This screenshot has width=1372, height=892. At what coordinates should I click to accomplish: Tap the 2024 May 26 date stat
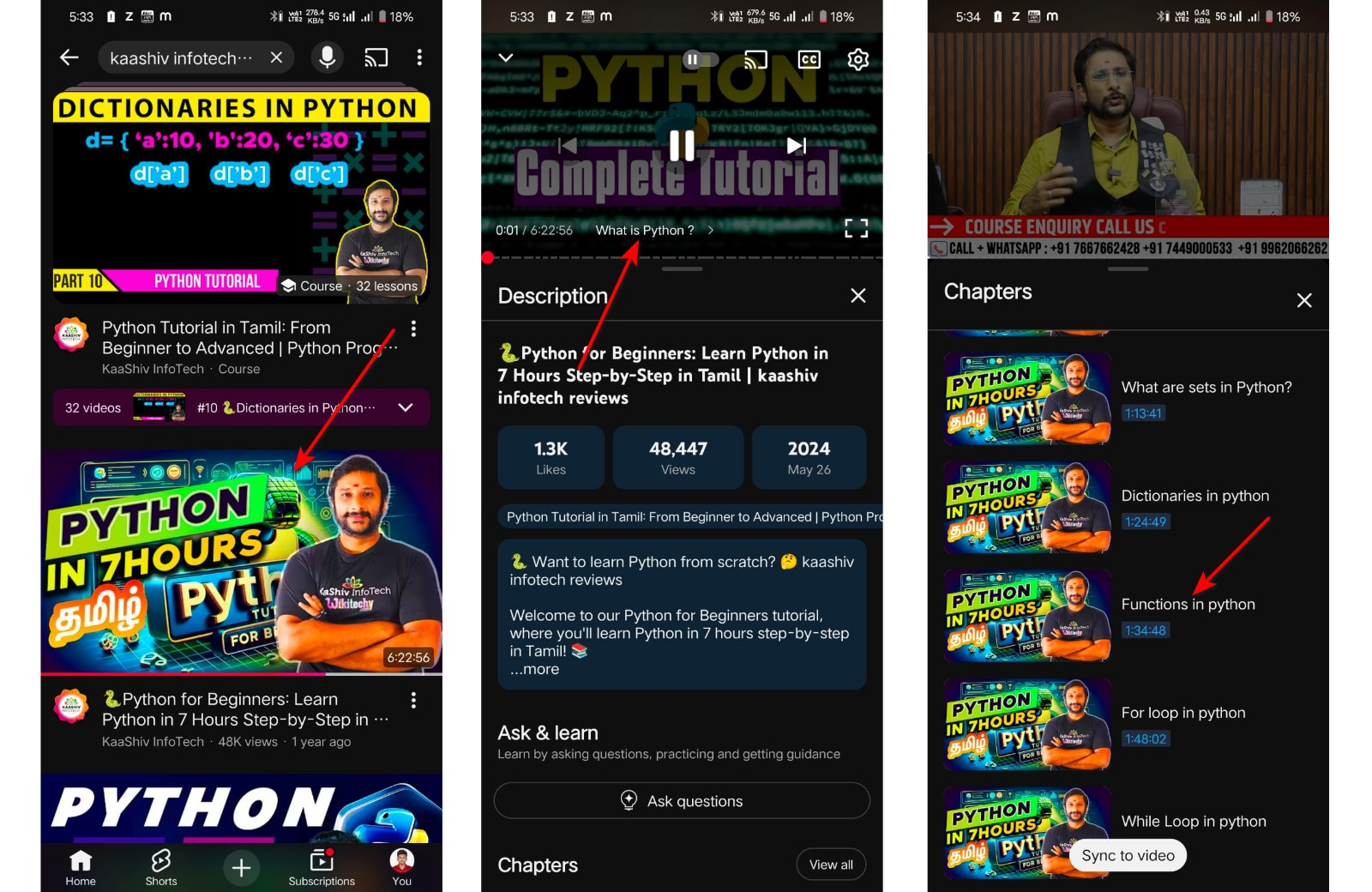809,457
